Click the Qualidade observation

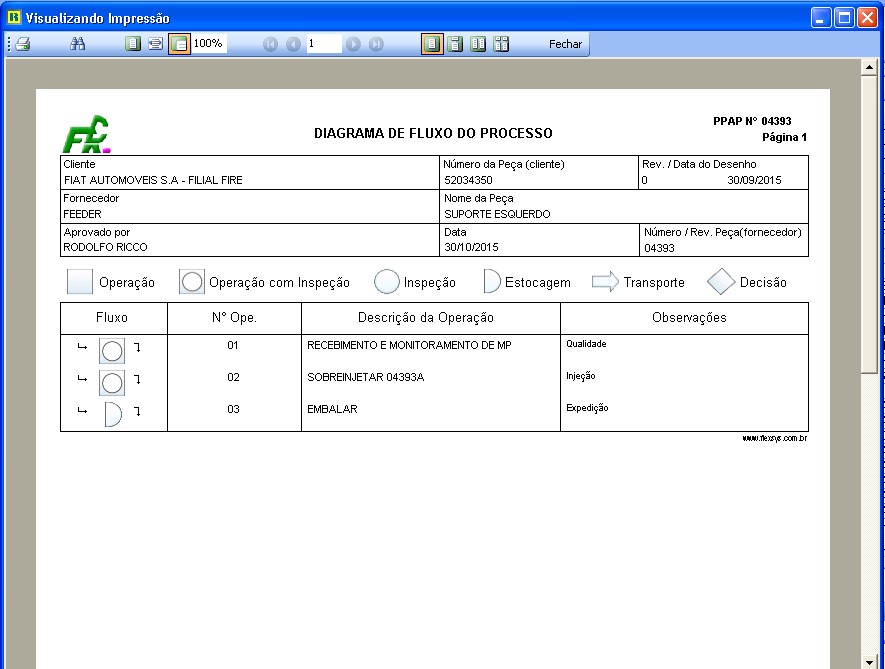click(586, 343)
